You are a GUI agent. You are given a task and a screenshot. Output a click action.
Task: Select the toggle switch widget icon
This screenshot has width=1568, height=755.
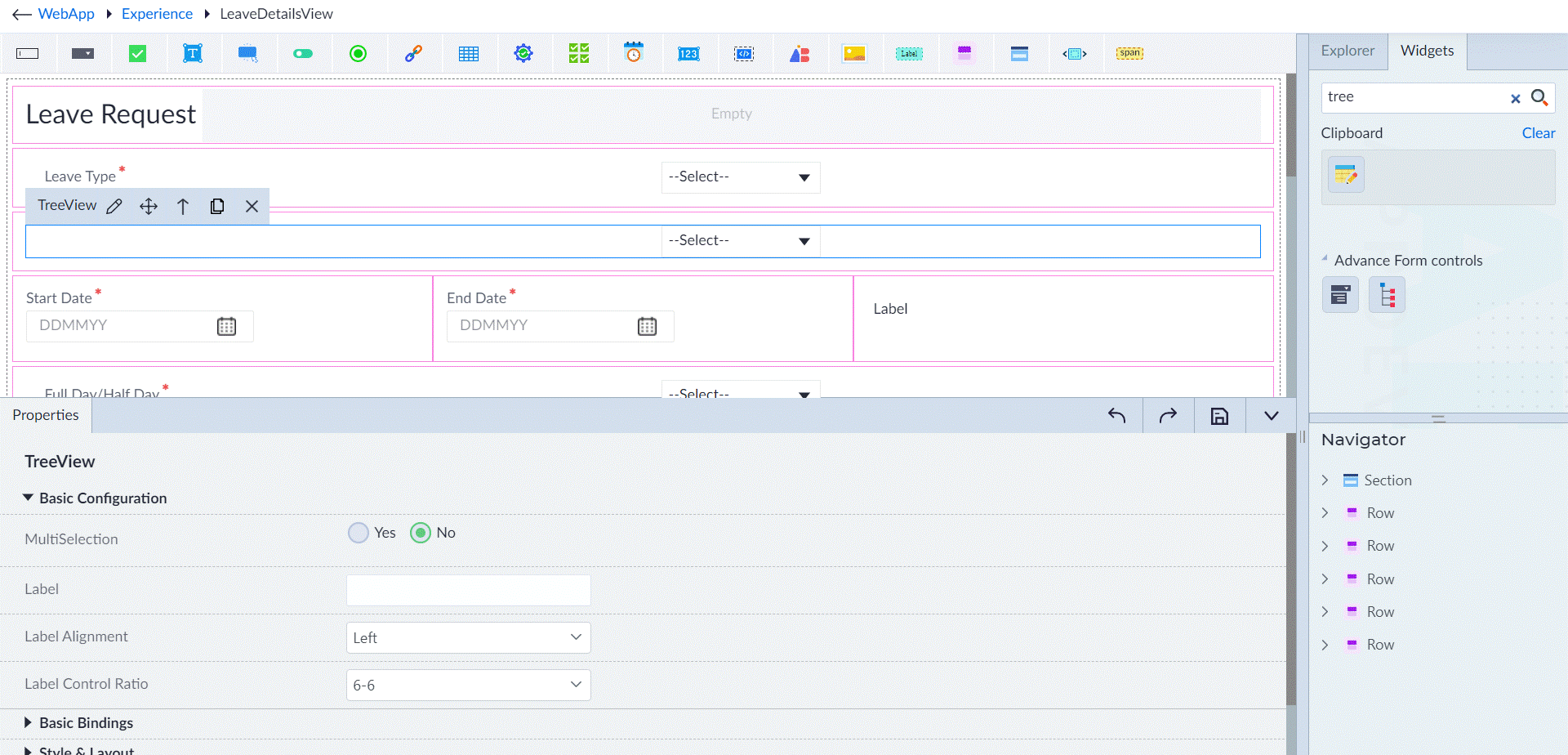(303, 54)
